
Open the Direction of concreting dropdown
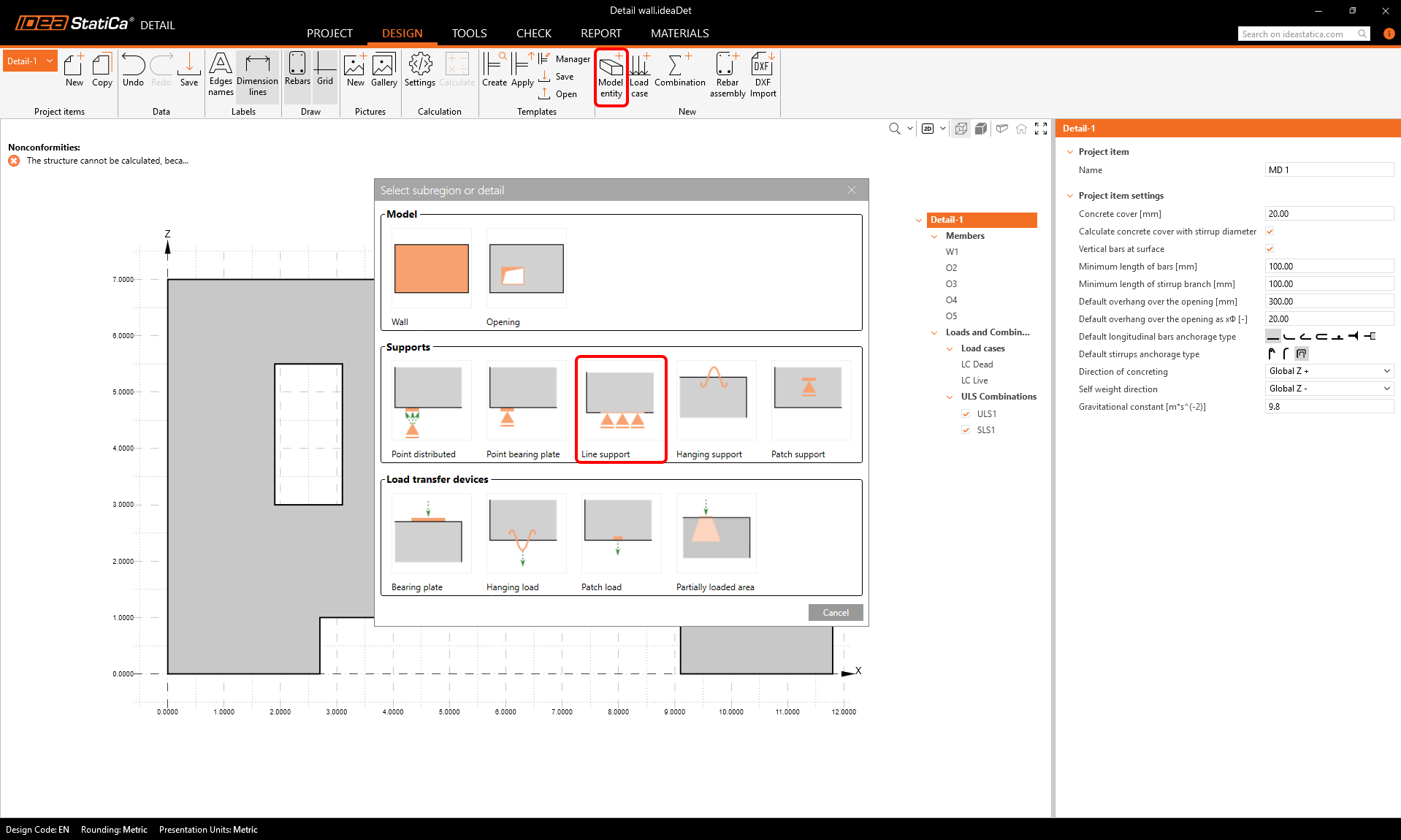(x=1329, y=371)
